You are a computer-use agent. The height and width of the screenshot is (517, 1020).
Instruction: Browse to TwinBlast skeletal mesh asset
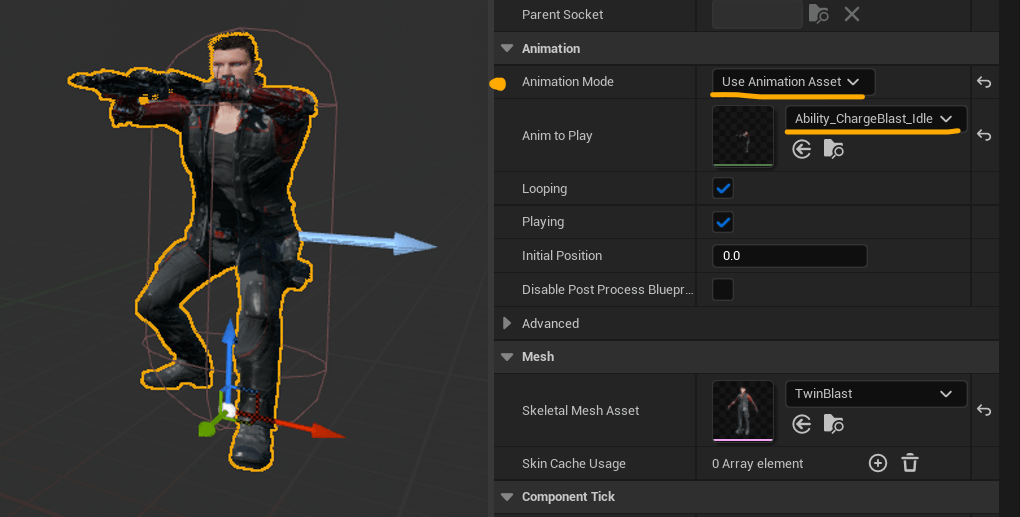pyautogui.click(x=833, y=425)
